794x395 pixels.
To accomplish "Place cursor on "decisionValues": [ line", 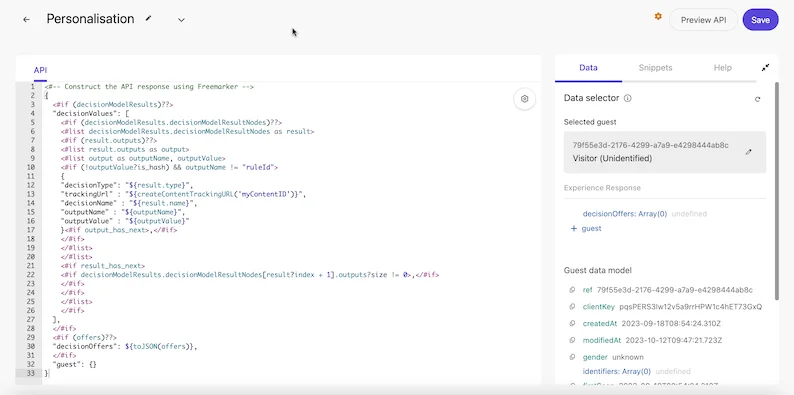I will (91, 113).
